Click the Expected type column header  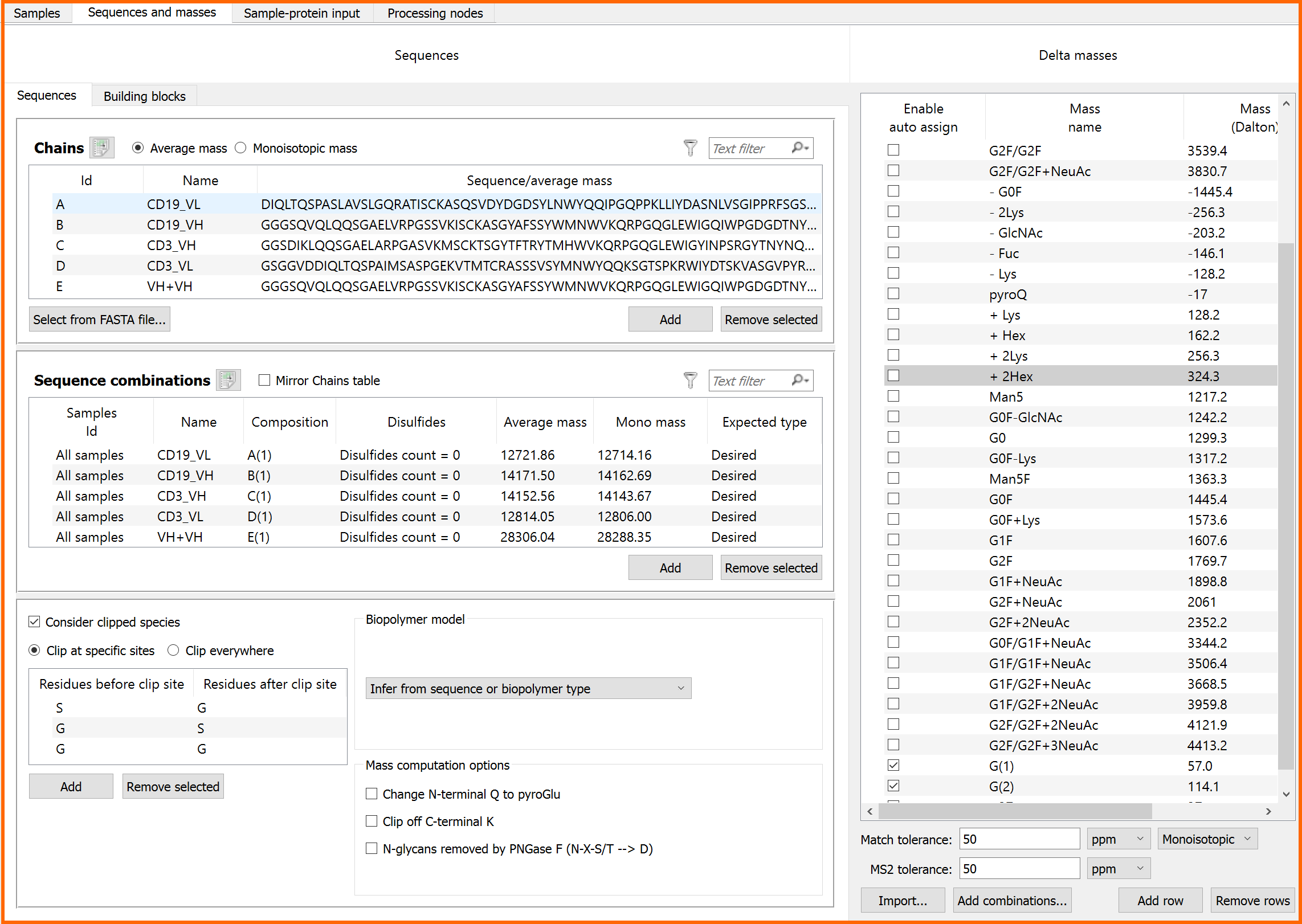pos(764,422)
